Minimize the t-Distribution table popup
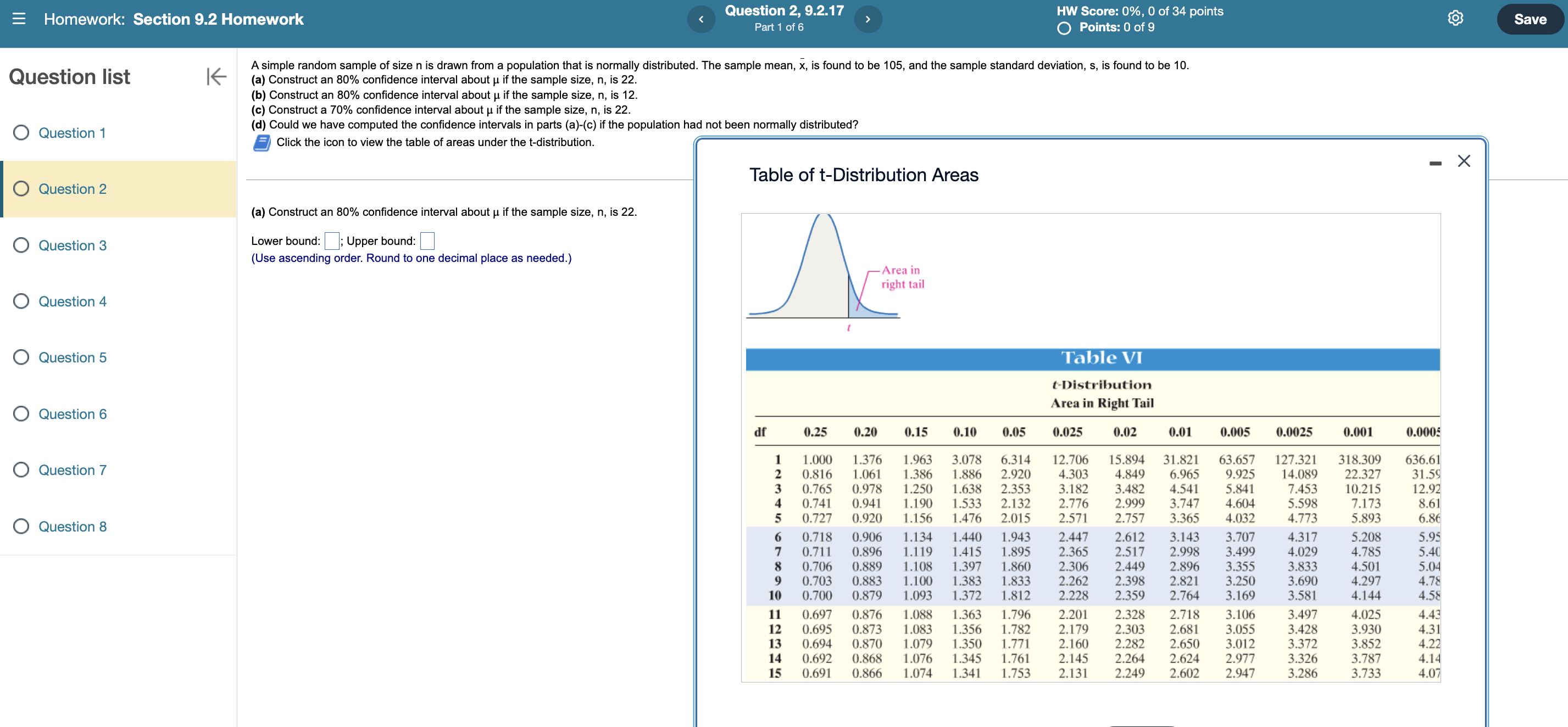Viewport: 1568px width, 727px height. [x=1435, y=163]
